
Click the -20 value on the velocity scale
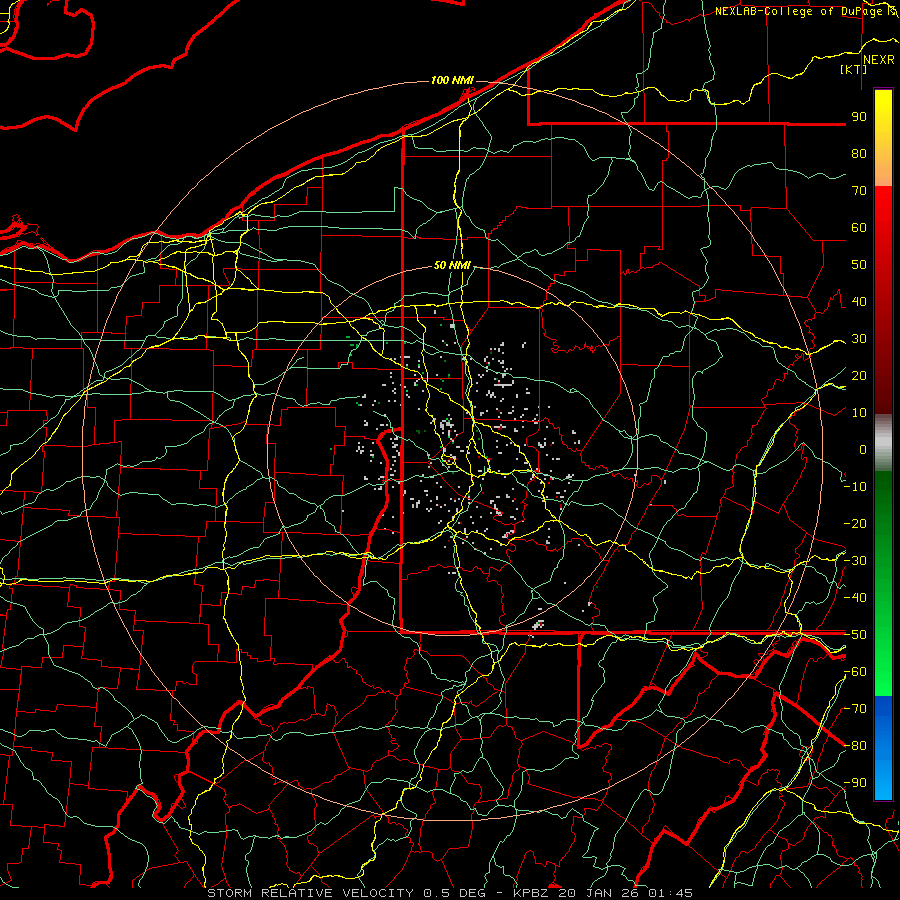click(x=855, y=524)
